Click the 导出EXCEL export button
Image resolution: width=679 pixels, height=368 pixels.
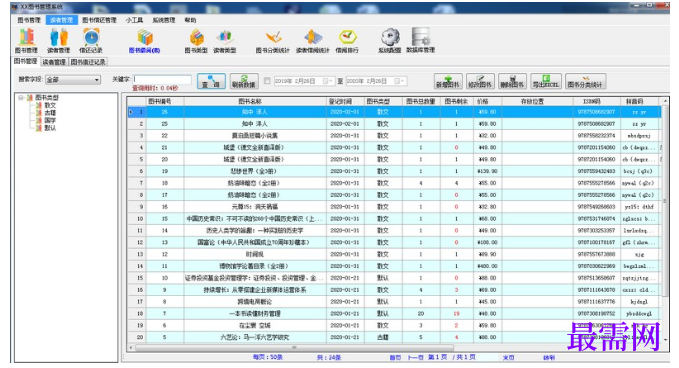point(546,81)
